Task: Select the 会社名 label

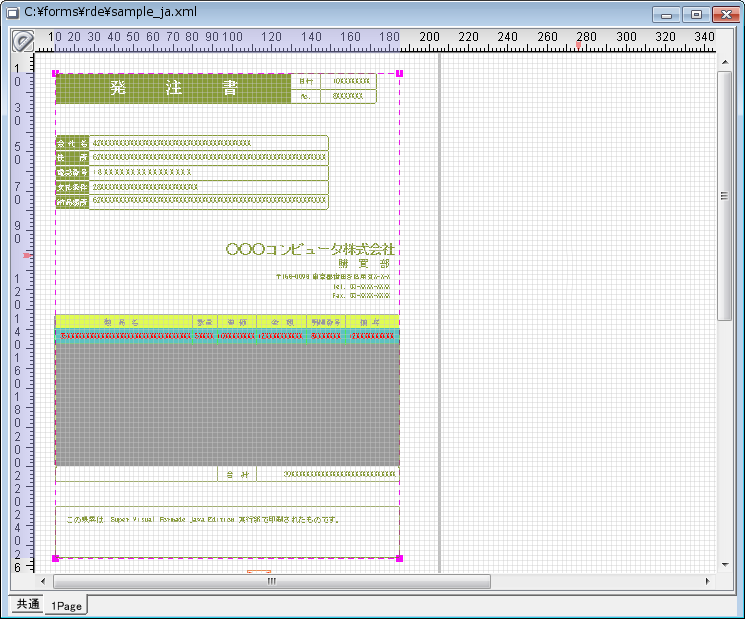Action: (x=72, y=143)
